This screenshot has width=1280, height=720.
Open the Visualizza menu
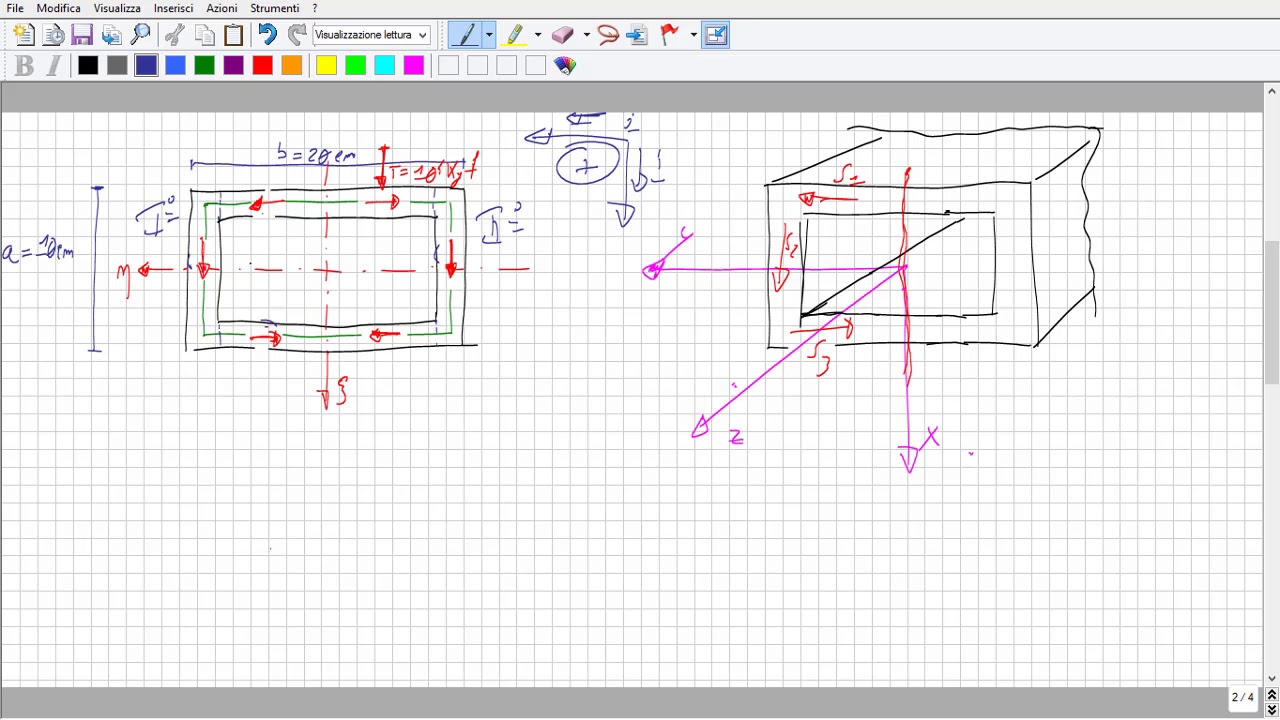[x=117, y=8]
